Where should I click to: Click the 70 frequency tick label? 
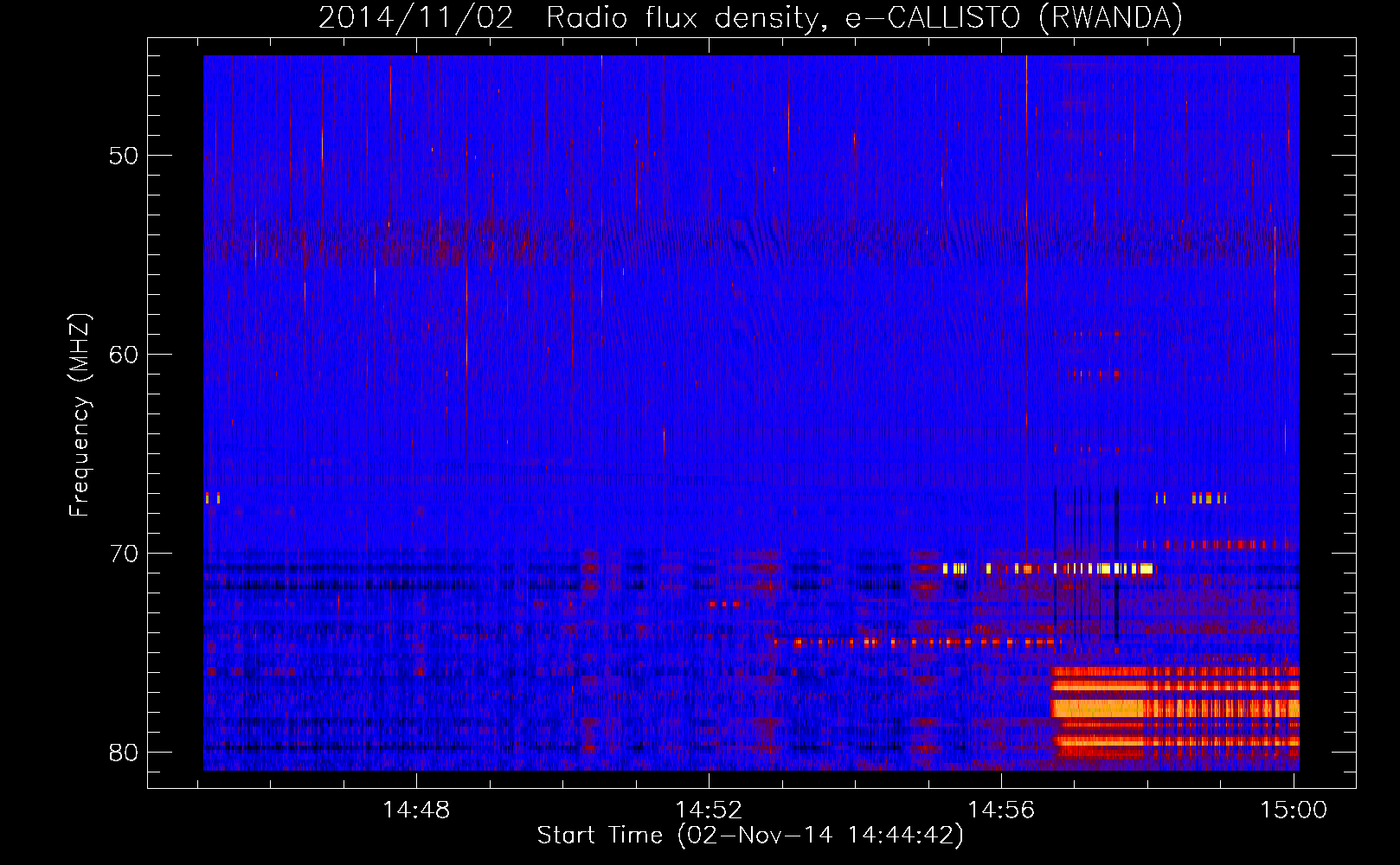pyautogui.click(x=124, y=554)
